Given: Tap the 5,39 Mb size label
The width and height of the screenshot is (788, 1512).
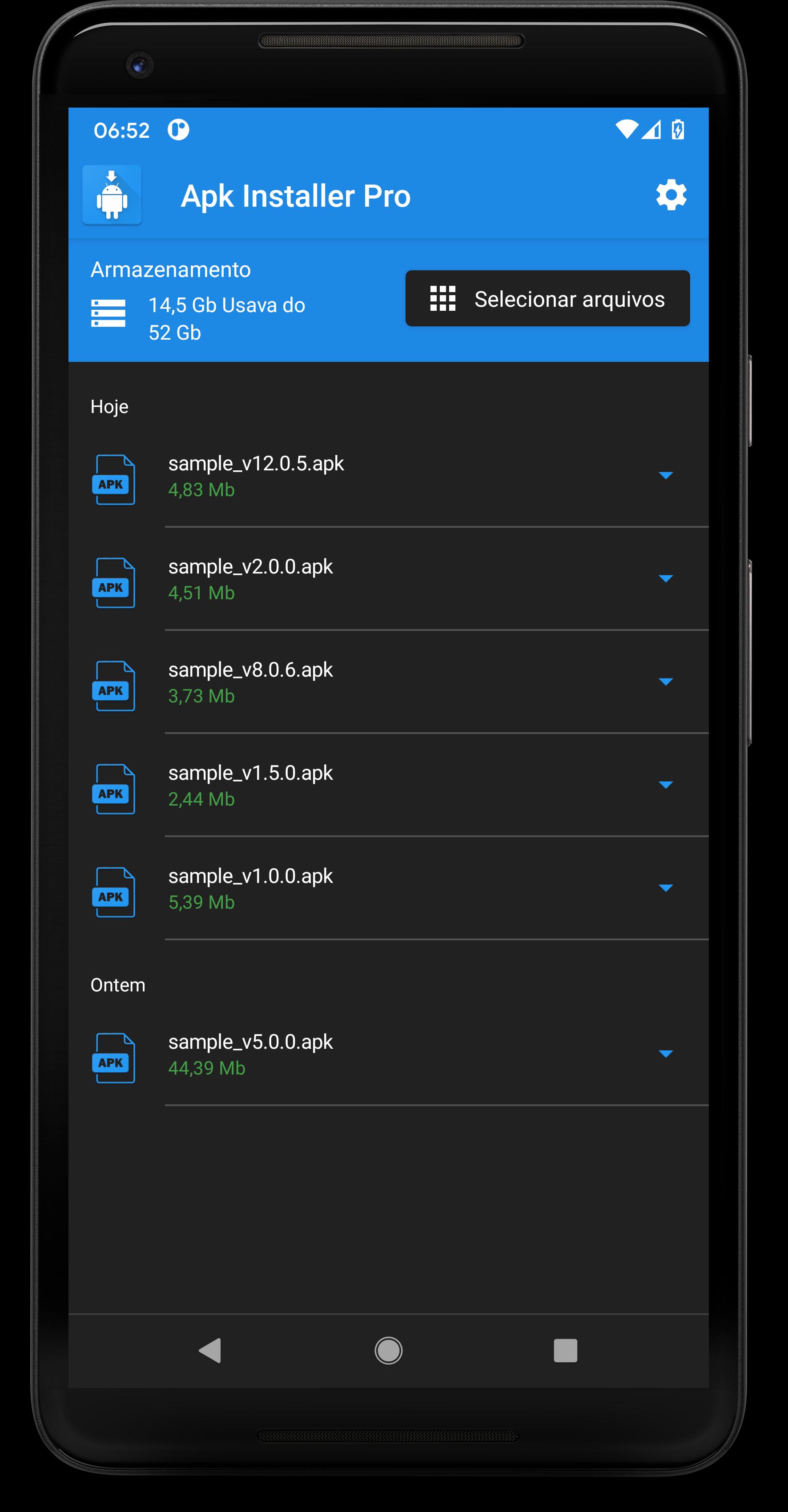Looking at the screenshot, I should point(201,902).
